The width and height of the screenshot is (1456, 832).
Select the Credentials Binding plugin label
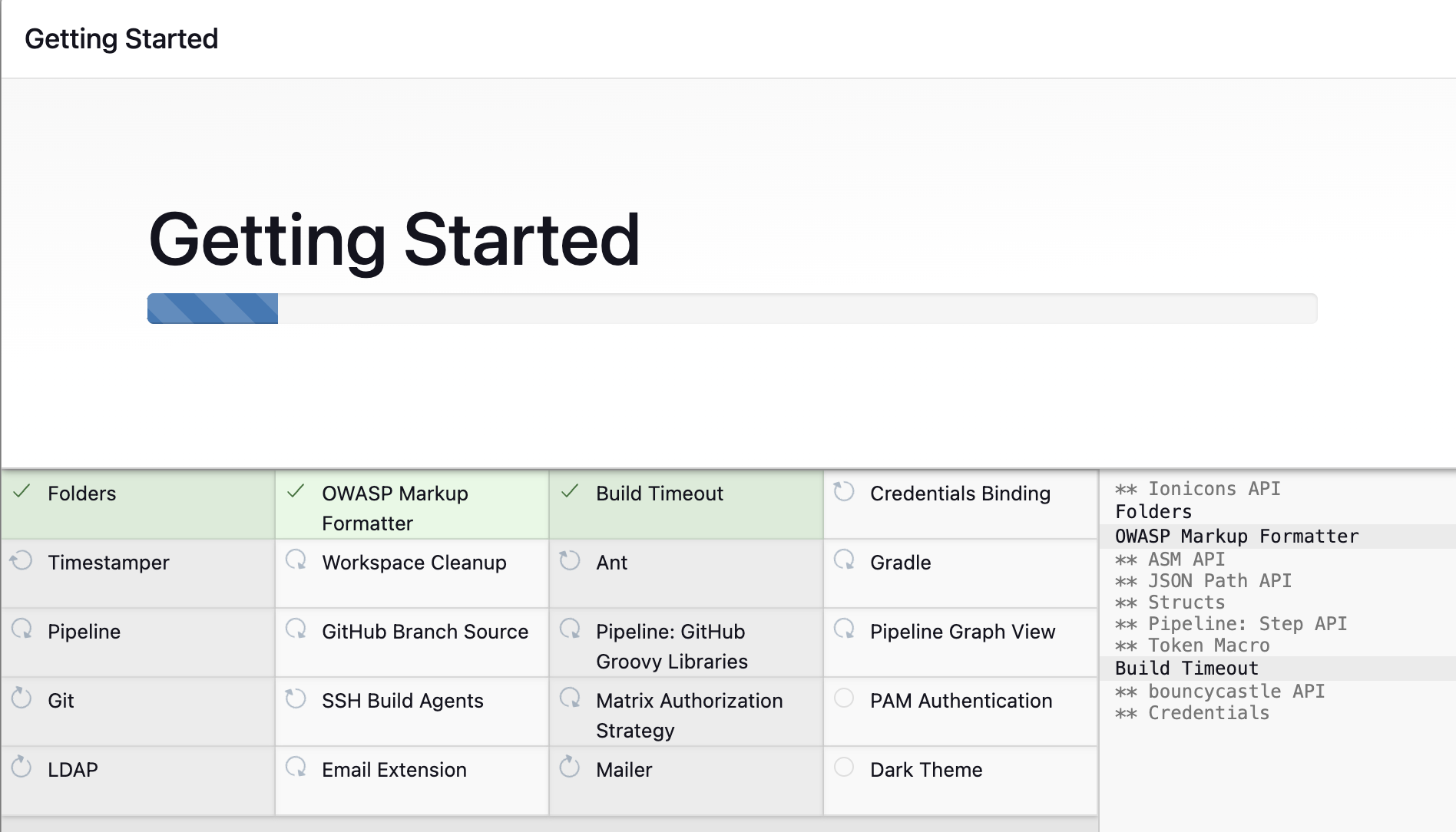960,494
